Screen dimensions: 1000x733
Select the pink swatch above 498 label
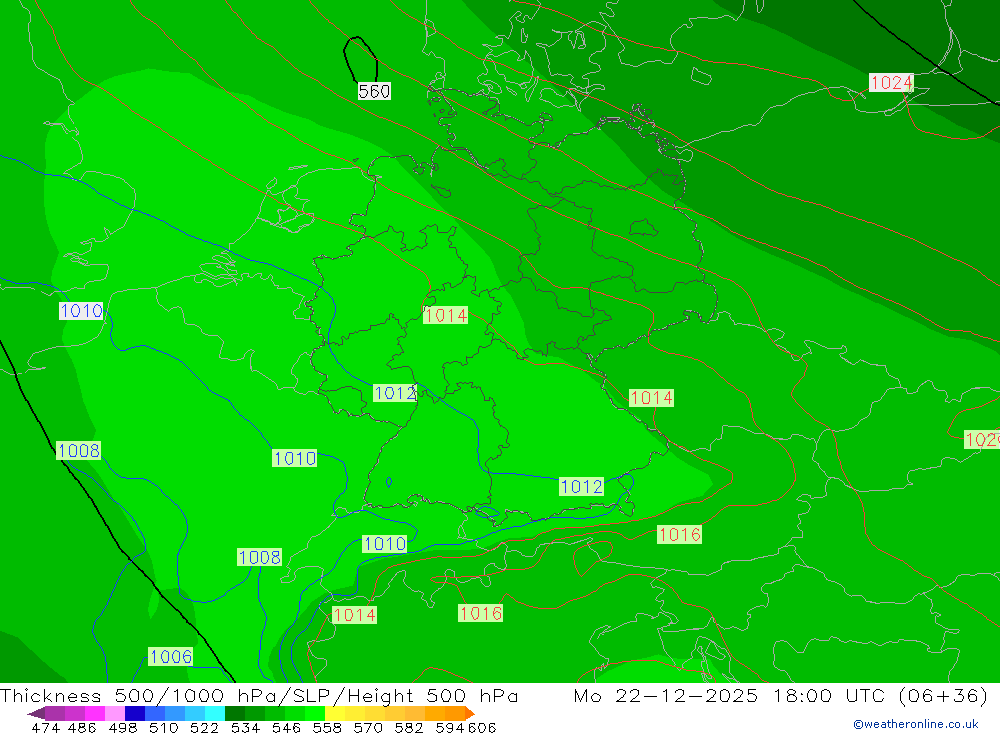point(115,713)
